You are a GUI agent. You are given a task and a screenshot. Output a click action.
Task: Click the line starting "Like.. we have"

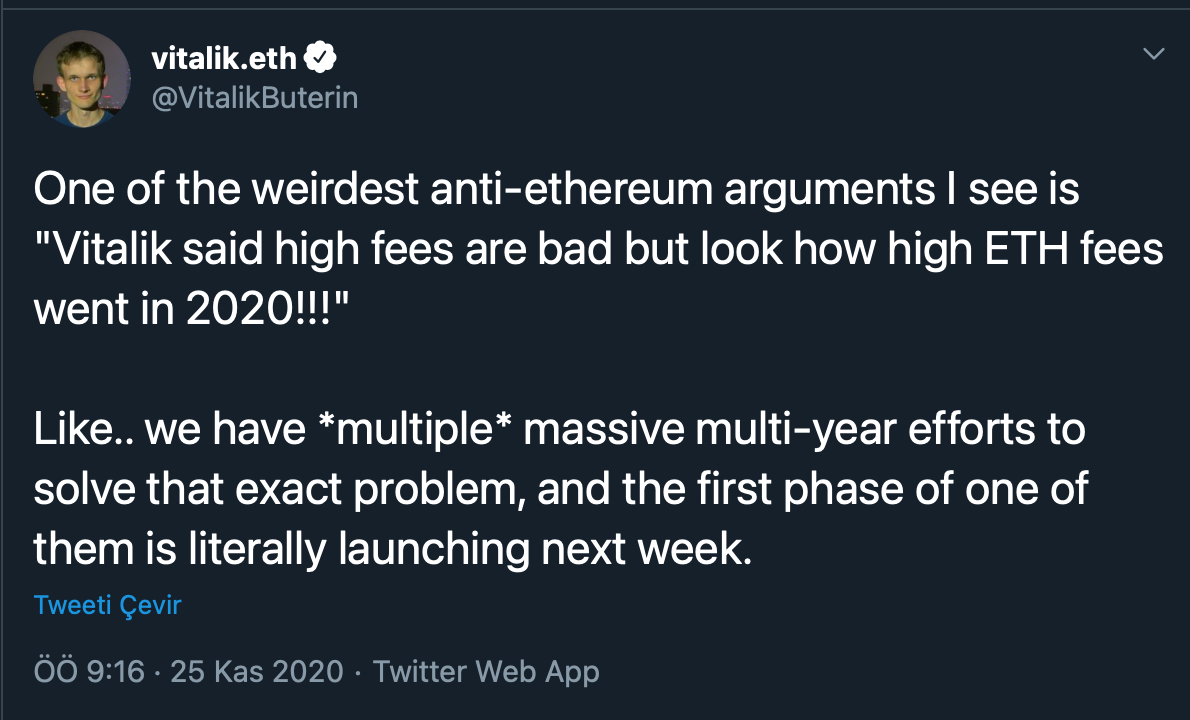point(559,431)
